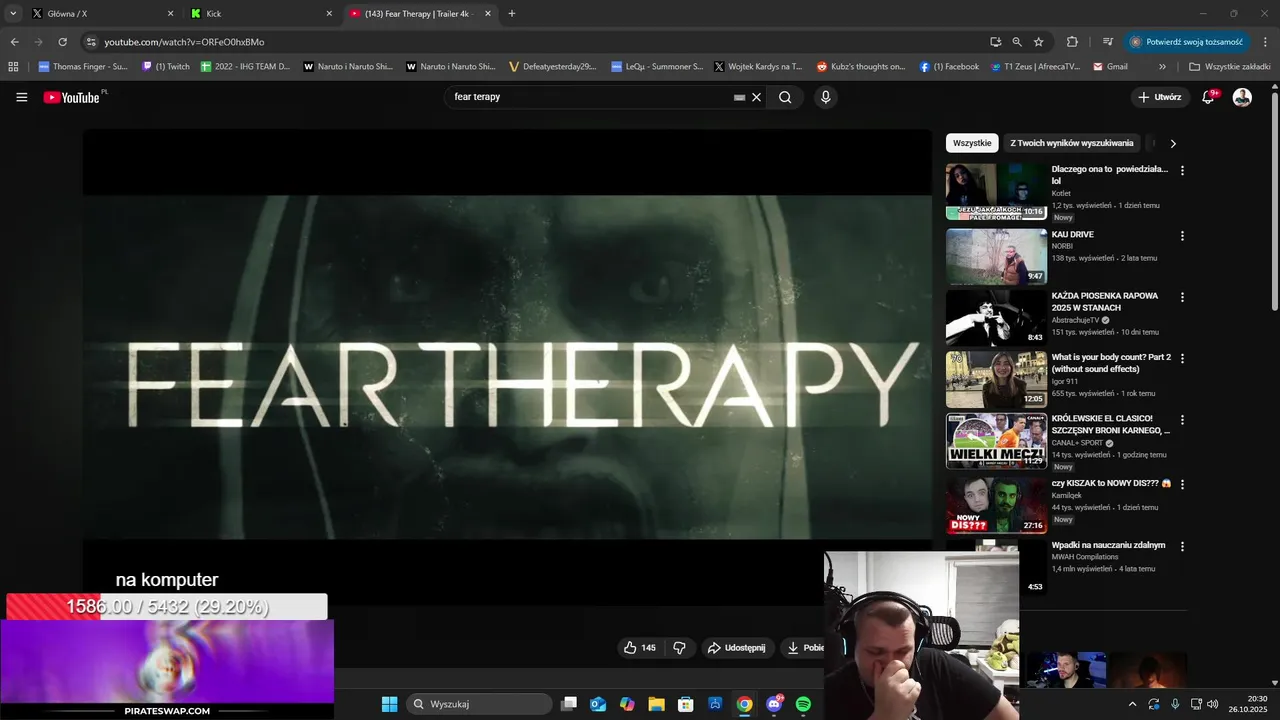Open File Explorer from the taskbar
The width and height of the screenshot is (1280, 720).
click(656, 704)
